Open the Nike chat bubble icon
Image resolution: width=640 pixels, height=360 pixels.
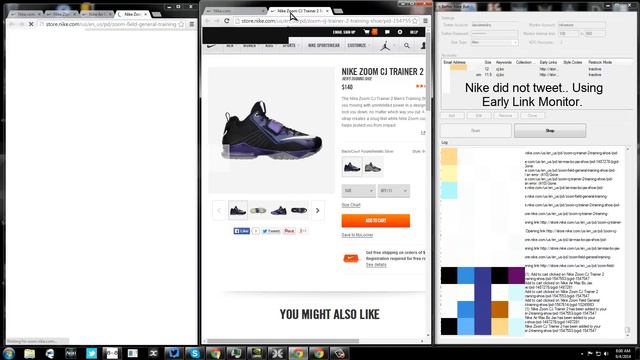(387, 32)
